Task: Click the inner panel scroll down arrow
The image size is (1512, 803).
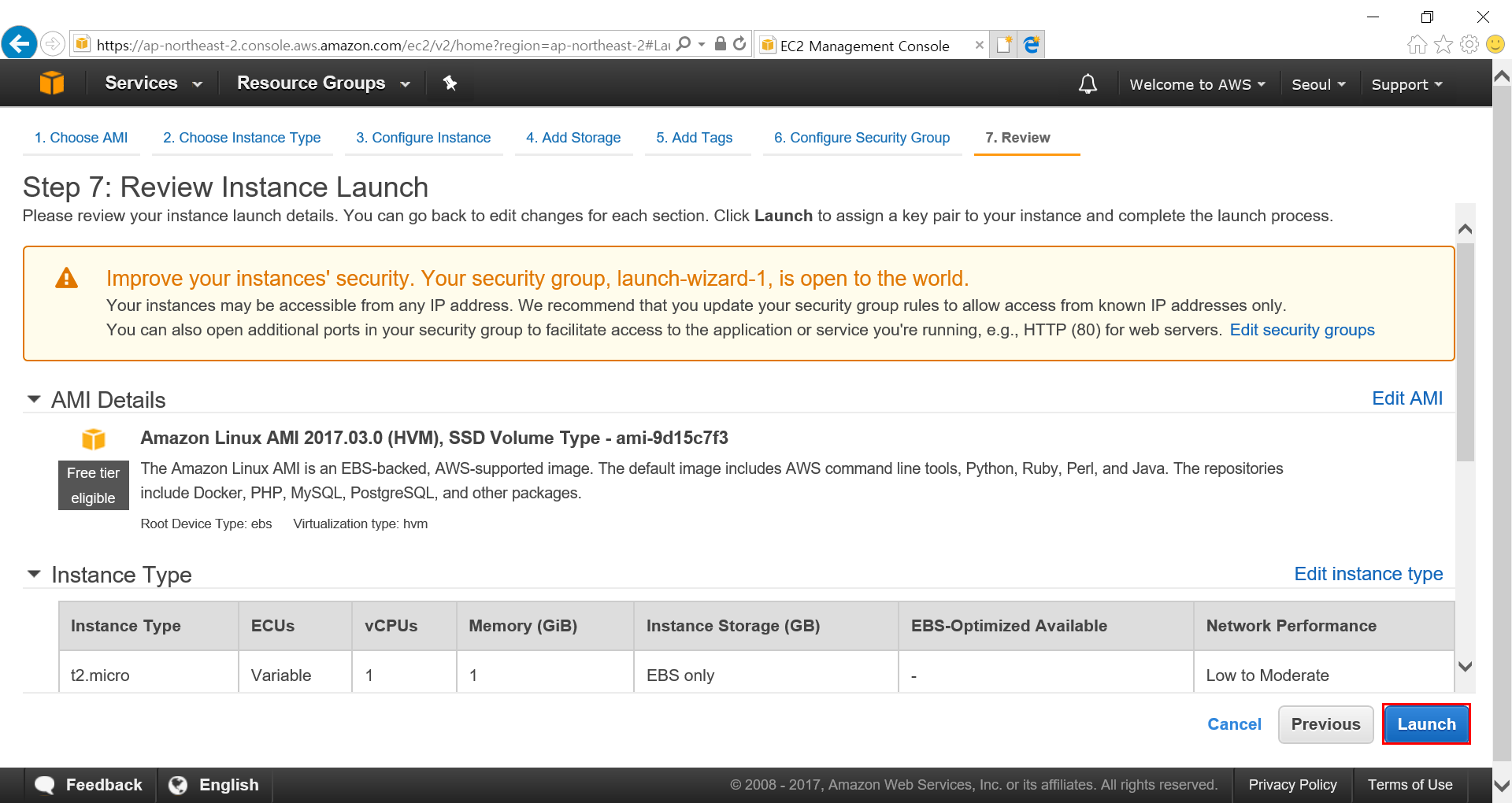Action: tap(1465, 666)
